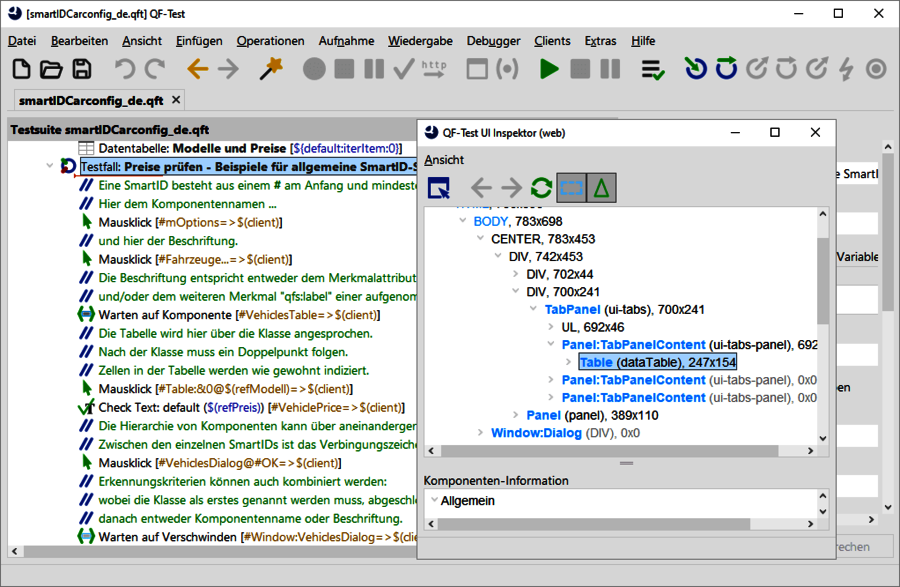Image resolution: width=900 pixels, height=587 pixels.
Task: Pause test playback in main toolbar
Action: coord(610,69)
